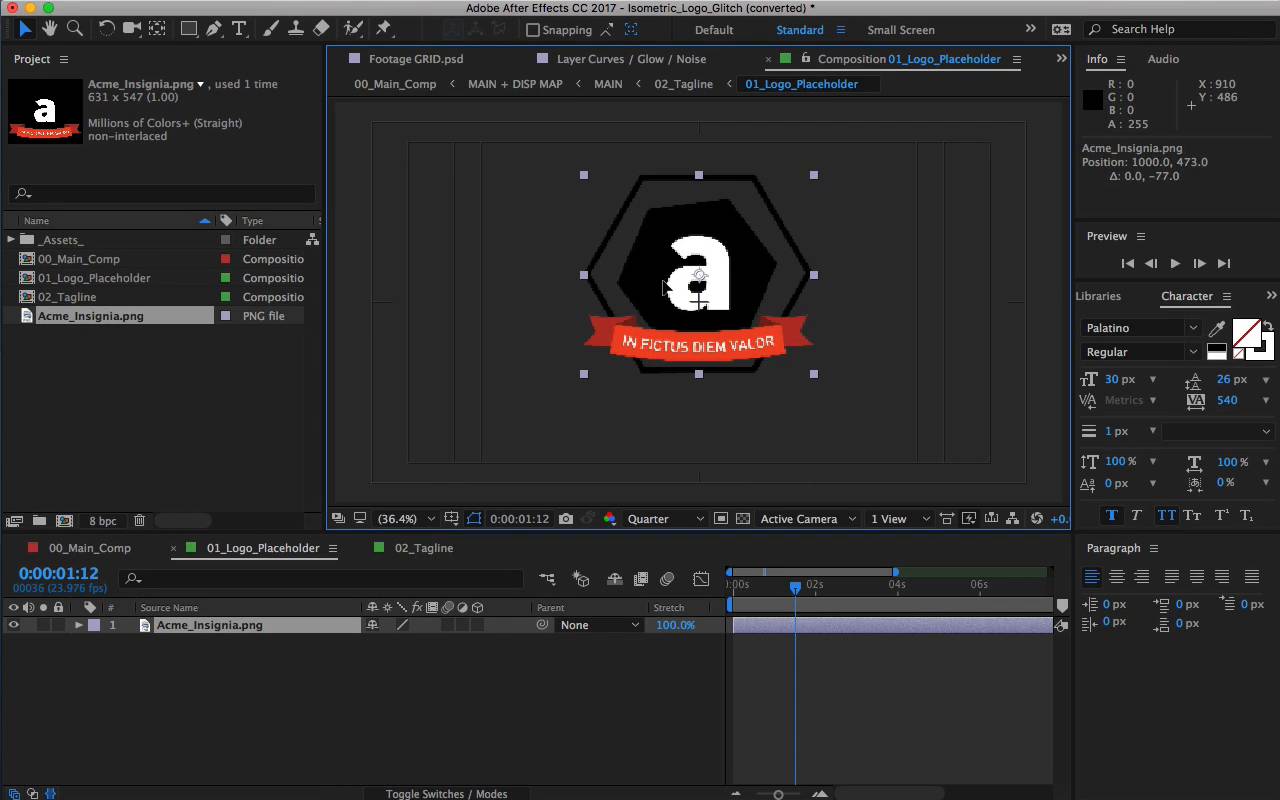Open Palatino font family dropdown
The image size is (1280, 800).
[1140, 328]
